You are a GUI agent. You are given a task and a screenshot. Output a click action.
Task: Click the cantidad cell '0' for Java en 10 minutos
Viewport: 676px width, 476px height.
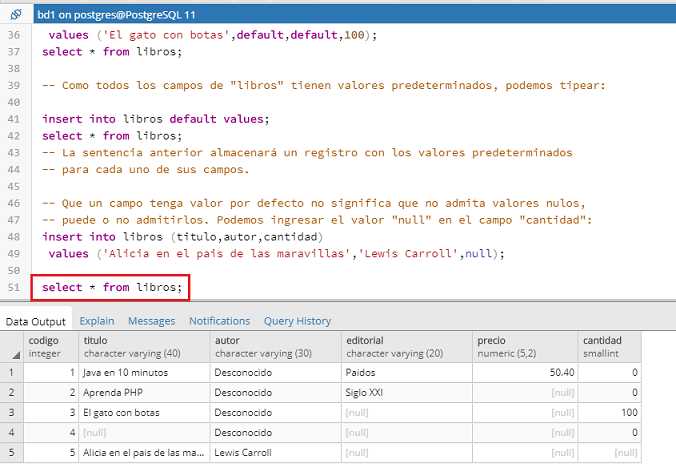(x=610, y=373)
